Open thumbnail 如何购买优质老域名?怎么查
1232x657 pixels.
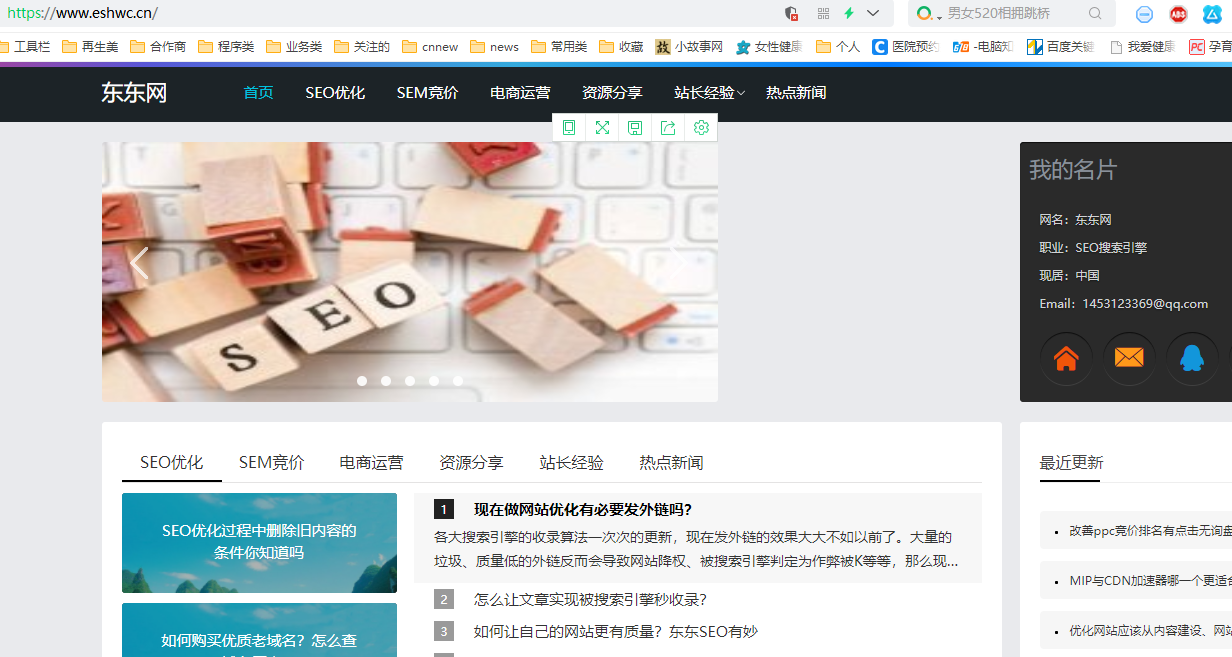click(259, 630)
